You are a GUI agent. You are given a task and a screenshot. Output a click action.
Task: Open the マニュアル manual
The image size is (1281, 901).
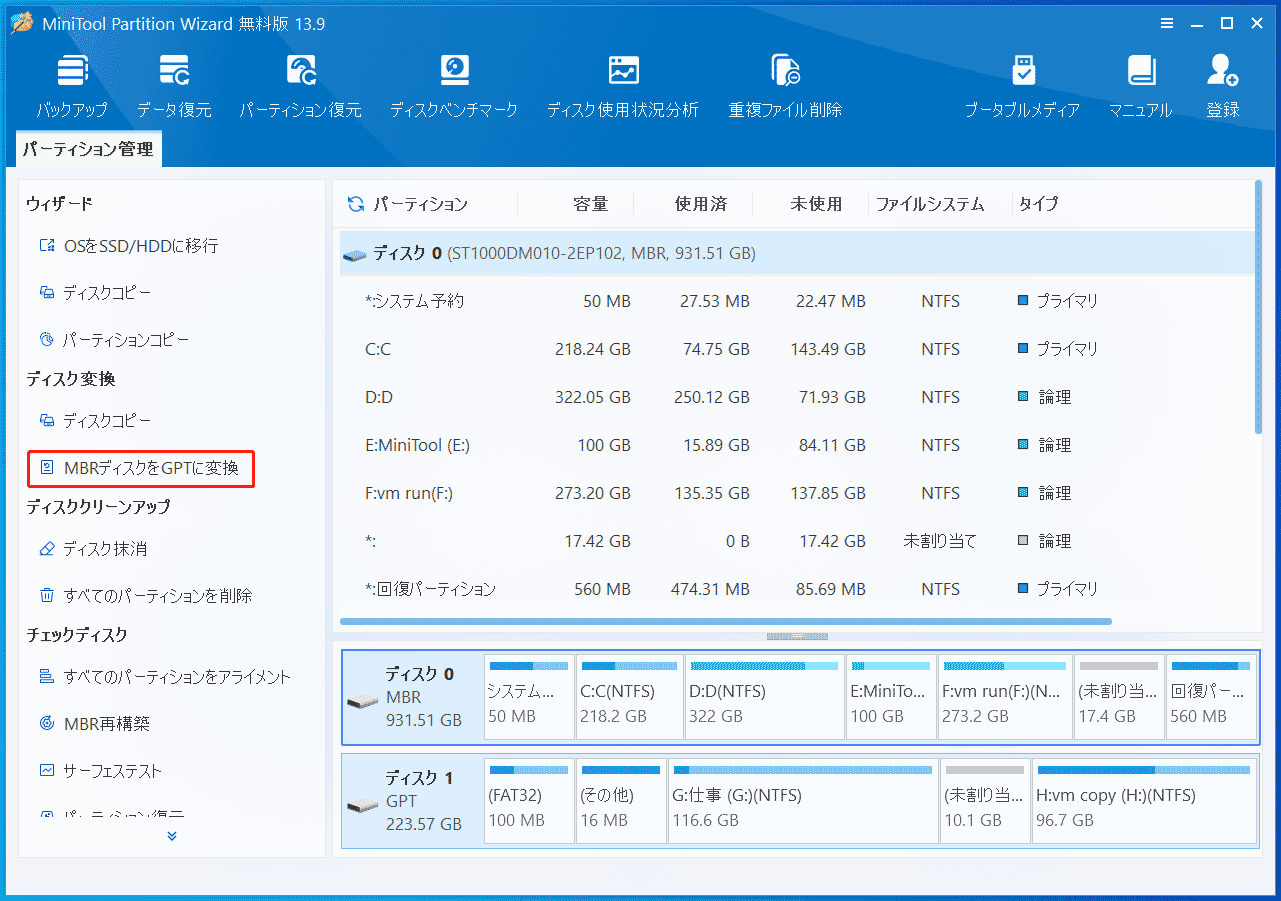(1140, 86)
